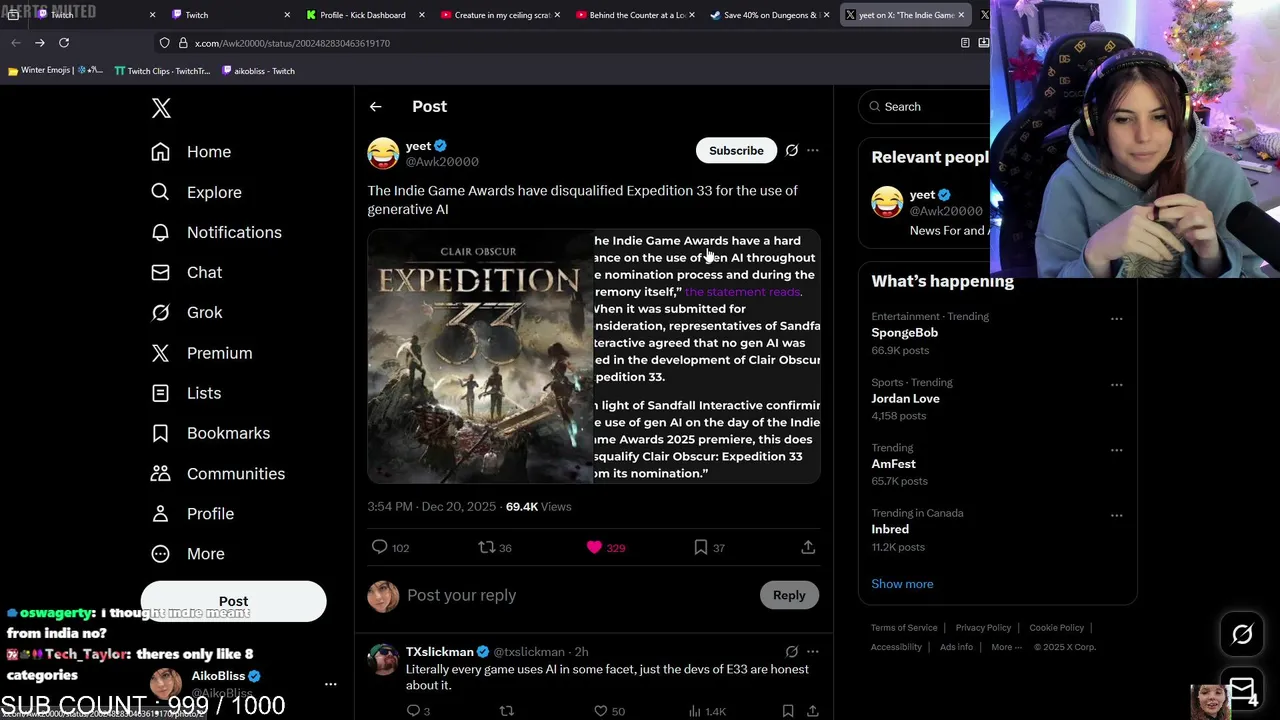Click the X search box
1280x720 pixels.
pos(925,107)
